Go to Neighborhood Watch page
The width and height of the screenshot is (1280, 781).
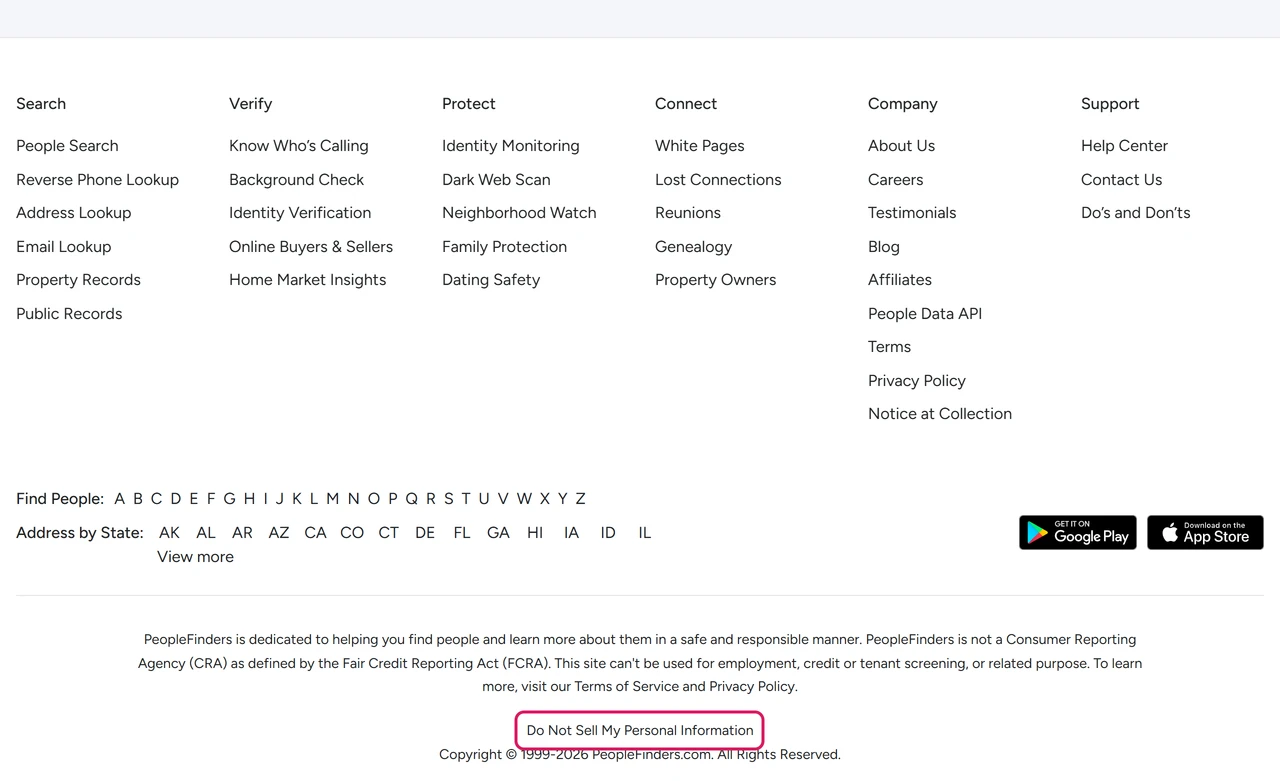click(x=519, y=213)
